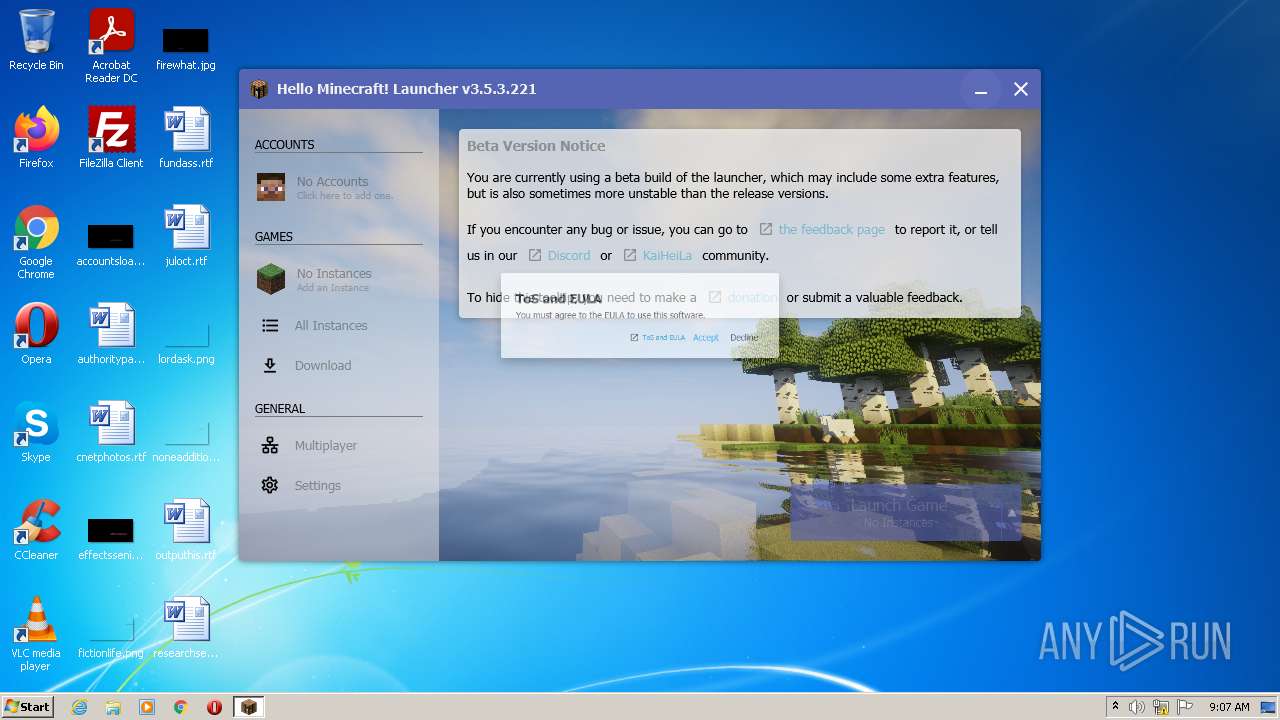This screenshot has width=1280, height=720.
Task: Select firewhat.jpg file on desktop
Action: point(186,49)
